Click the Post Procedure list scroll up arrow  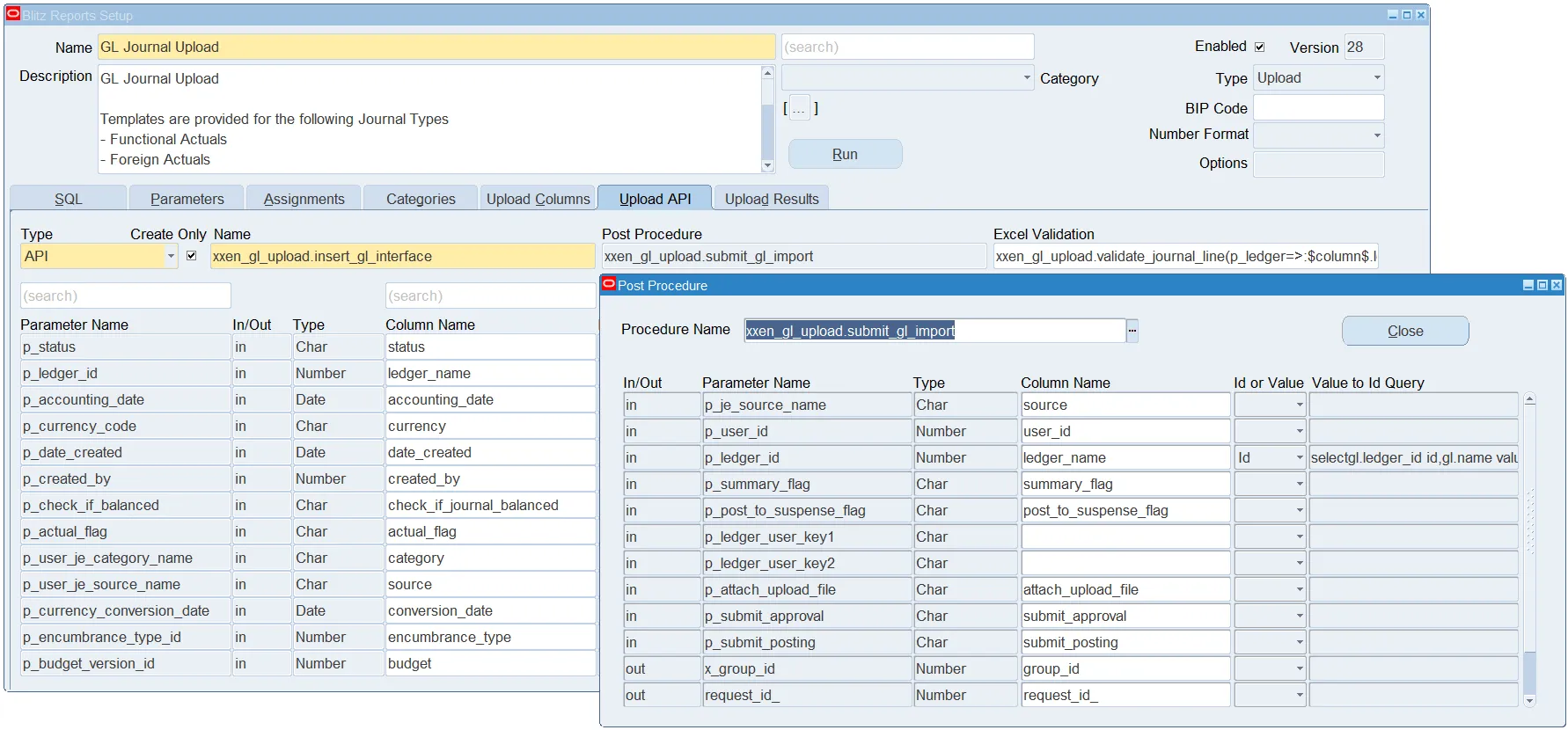pyautogui.click(x=1529, y=399)
